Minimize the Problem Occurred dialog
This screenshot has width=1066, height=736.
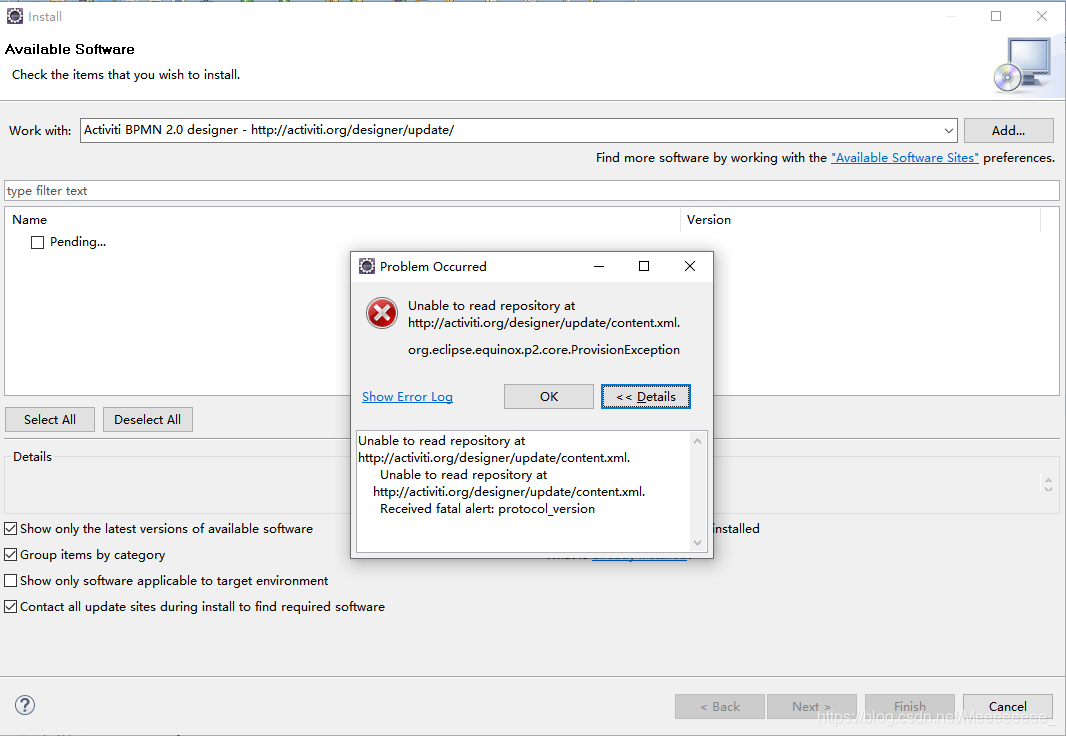[x=599, y=266]
